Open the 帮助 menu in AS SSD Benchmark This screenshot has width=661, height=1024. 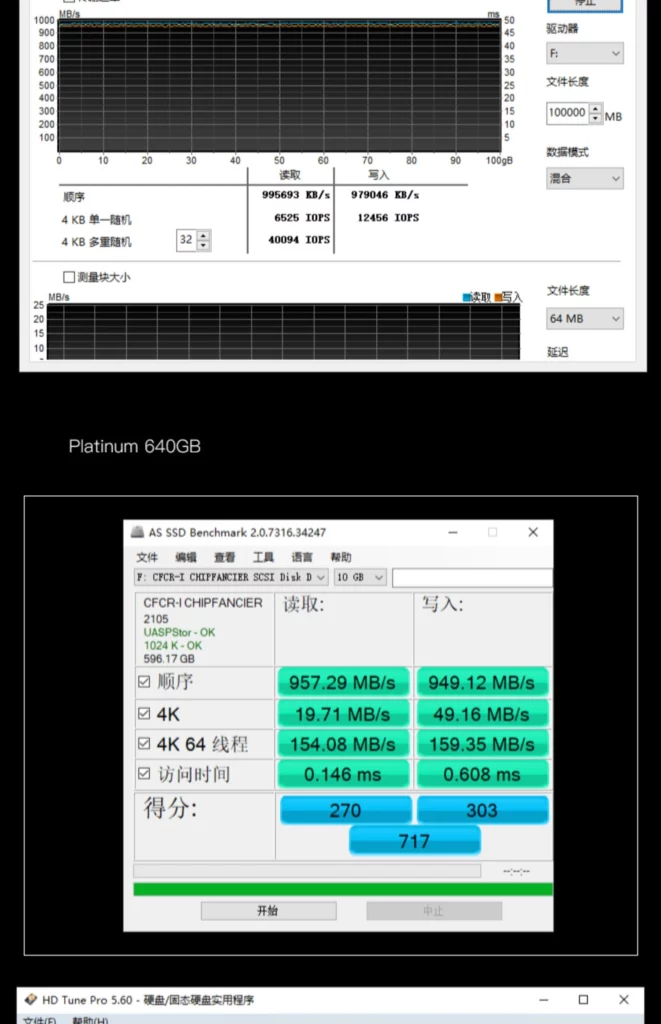pos(341,557)
